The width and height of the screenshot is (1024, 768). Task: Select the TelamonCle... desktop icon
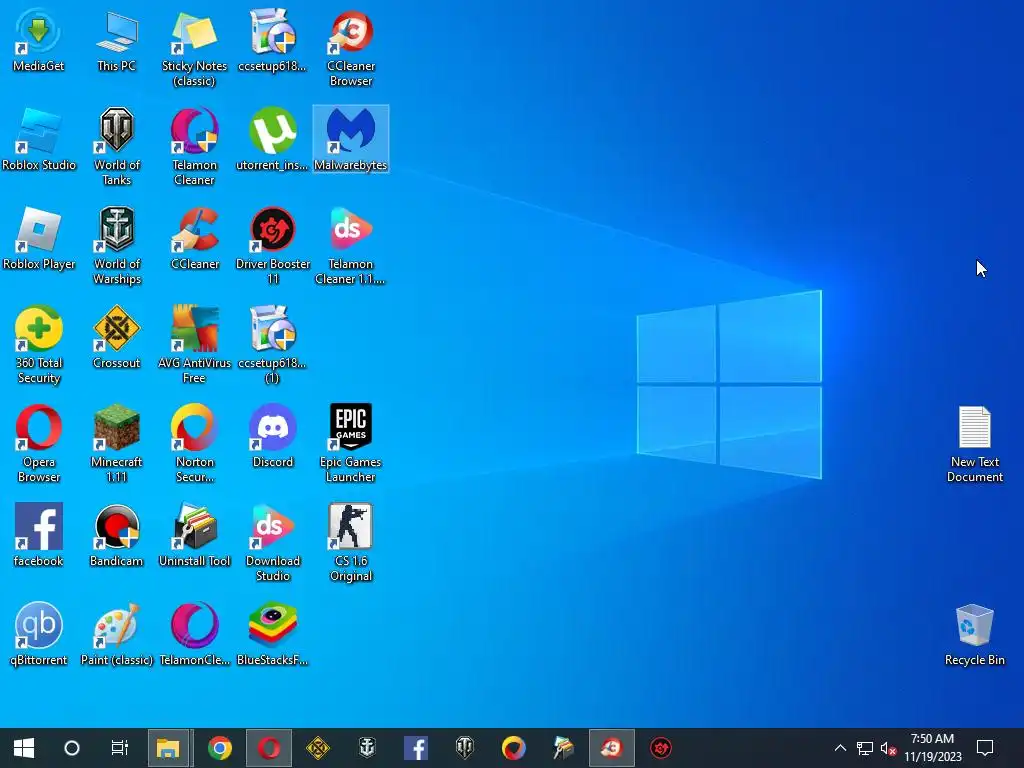pyautogui.click(x=195, y=635)
